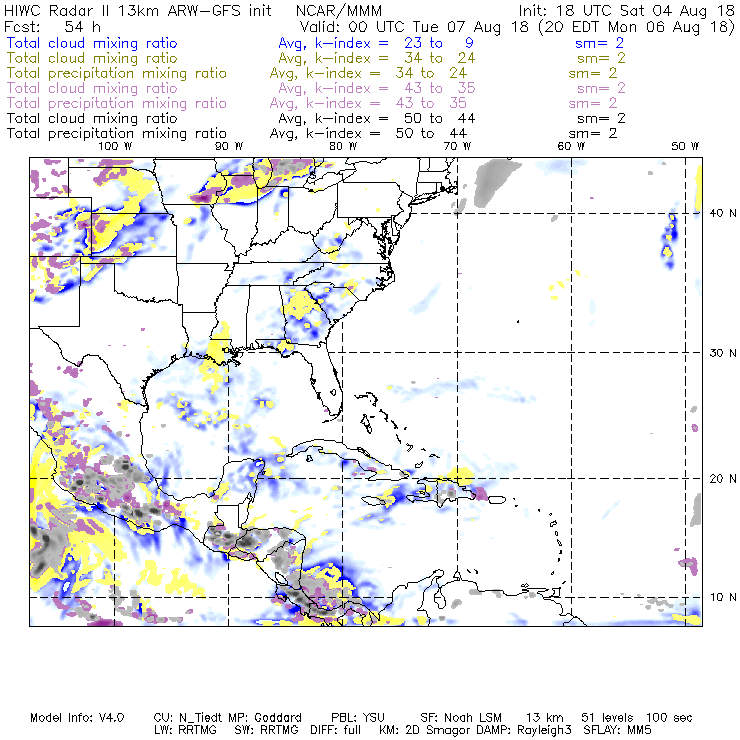This screenshot has height=740, width=740.
Task: Click the '100 sec' timestep text
Action: 669,718
